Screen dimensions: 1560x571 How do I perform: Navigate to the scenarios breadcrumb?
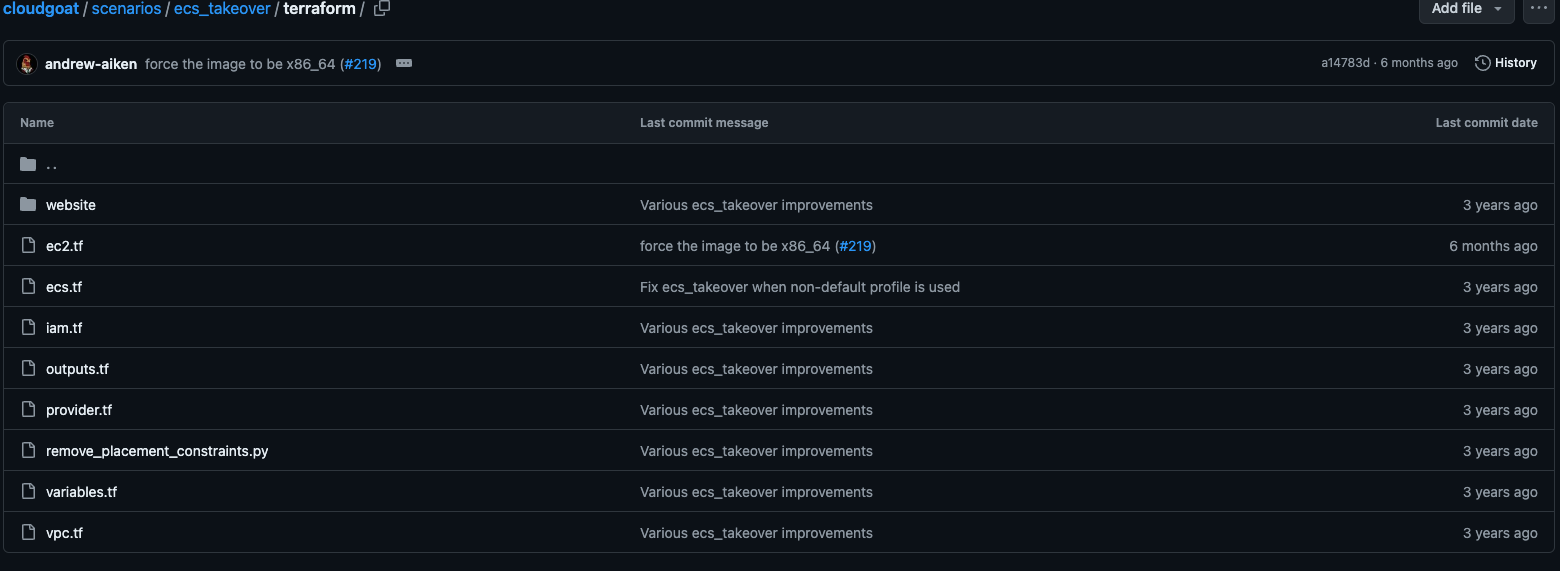tap(126, 8)
